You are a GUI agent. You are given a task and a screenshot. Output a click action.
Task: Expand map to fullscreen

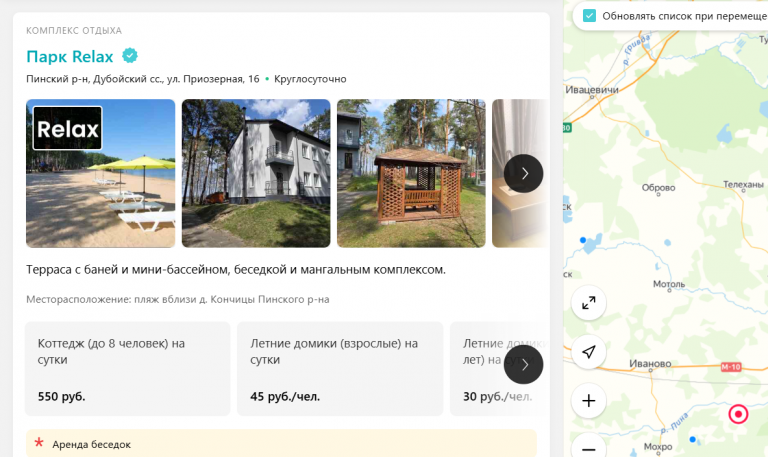click(589, 303)
